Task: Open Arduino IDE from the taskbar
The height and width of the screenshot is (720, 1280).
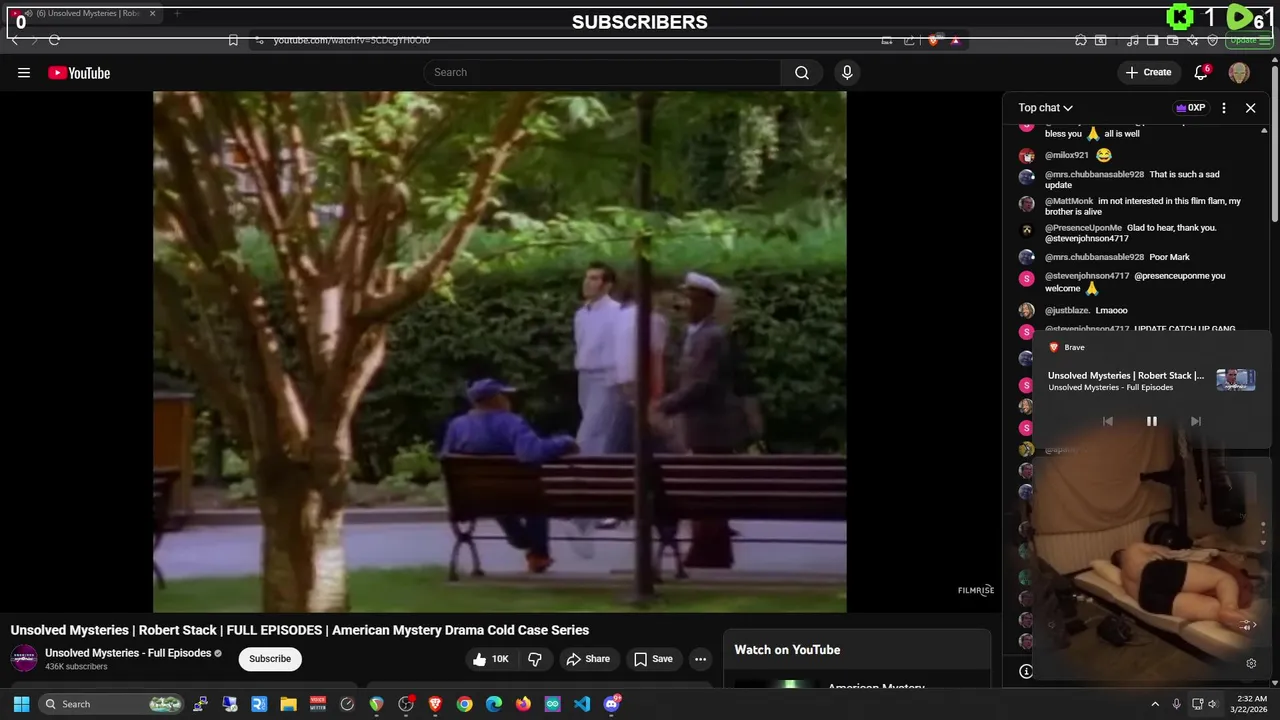Action: [x=553, y=704]
